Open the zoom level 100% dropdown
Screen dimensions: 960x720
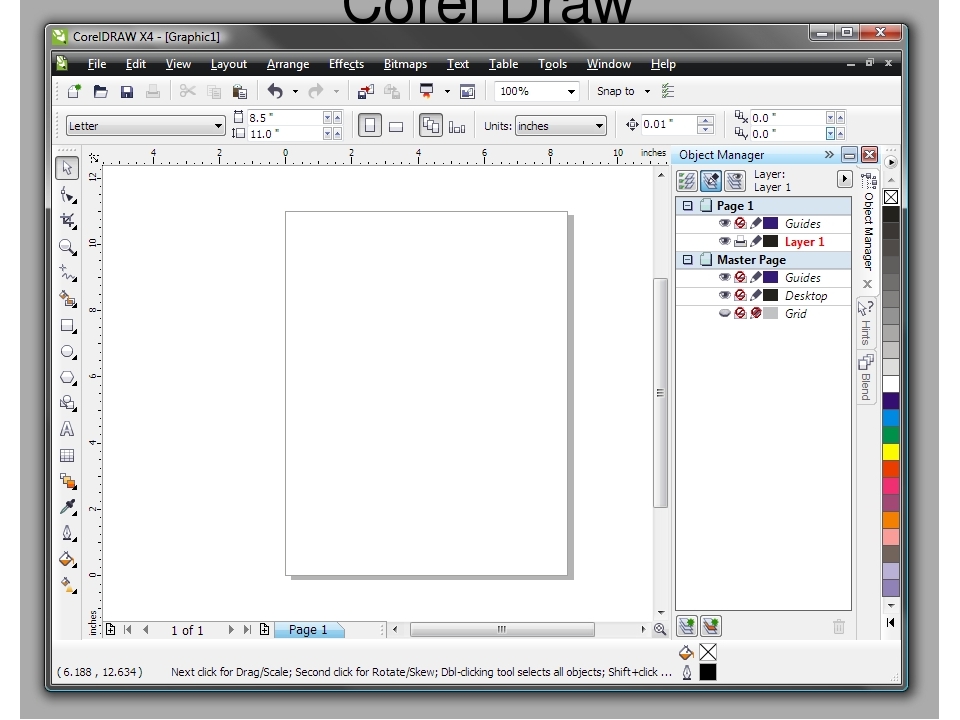click(x=571, y=92)
